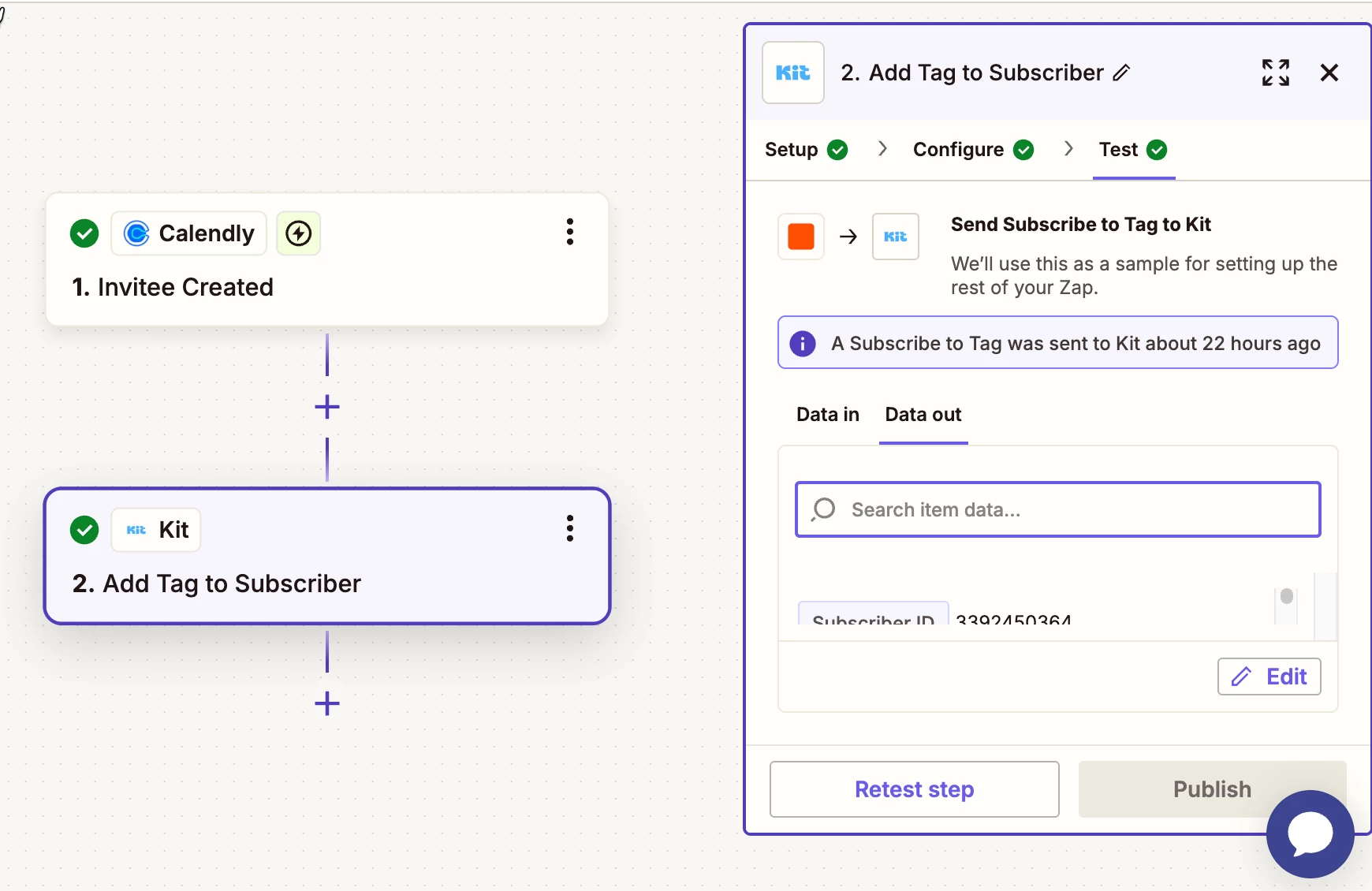Select the Test tab
The image size is (1372, 891).
[x=1133, y=150]
